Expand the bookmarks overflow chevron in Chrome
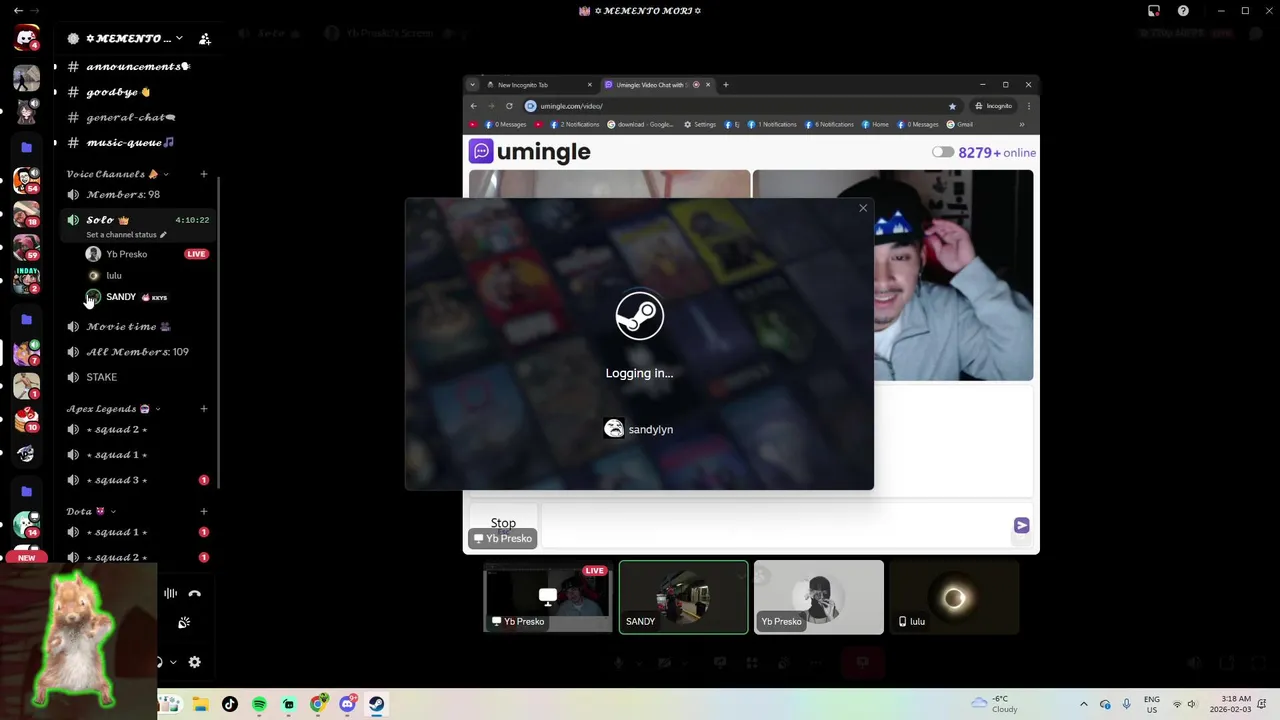 pyautogui.click(x=1022, y=125)
